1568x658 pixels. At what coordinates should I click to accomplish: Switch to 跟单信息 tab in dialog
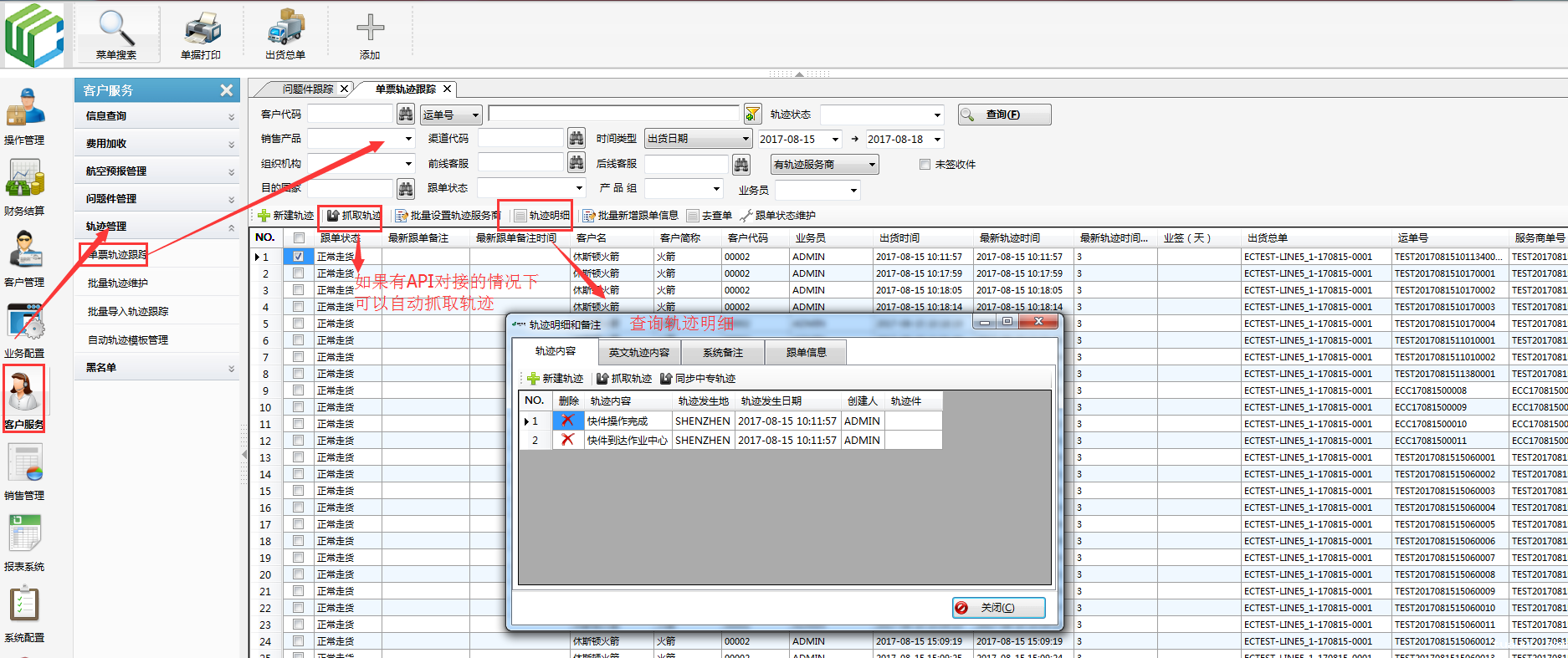coord(806,353)
